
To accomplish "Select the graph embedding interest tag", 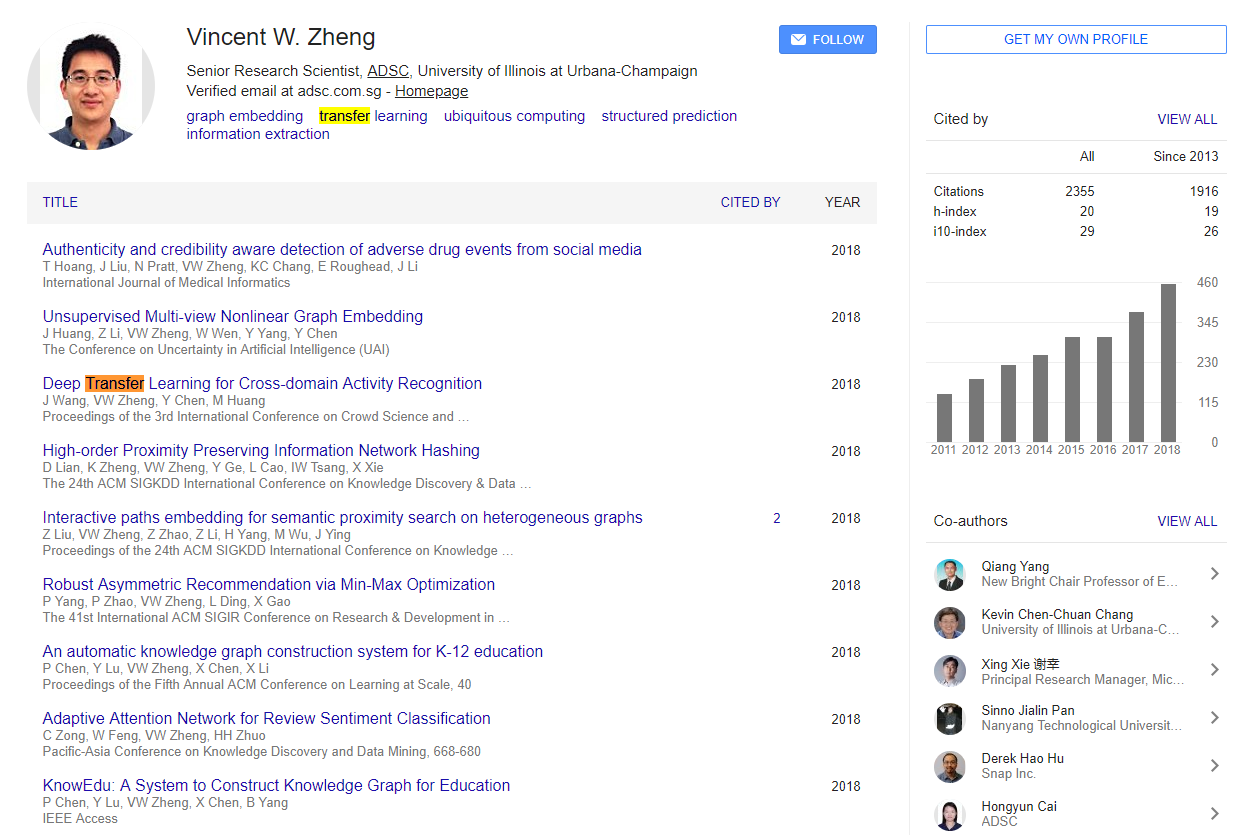I will pyautogui.click(x=244, y=116).
